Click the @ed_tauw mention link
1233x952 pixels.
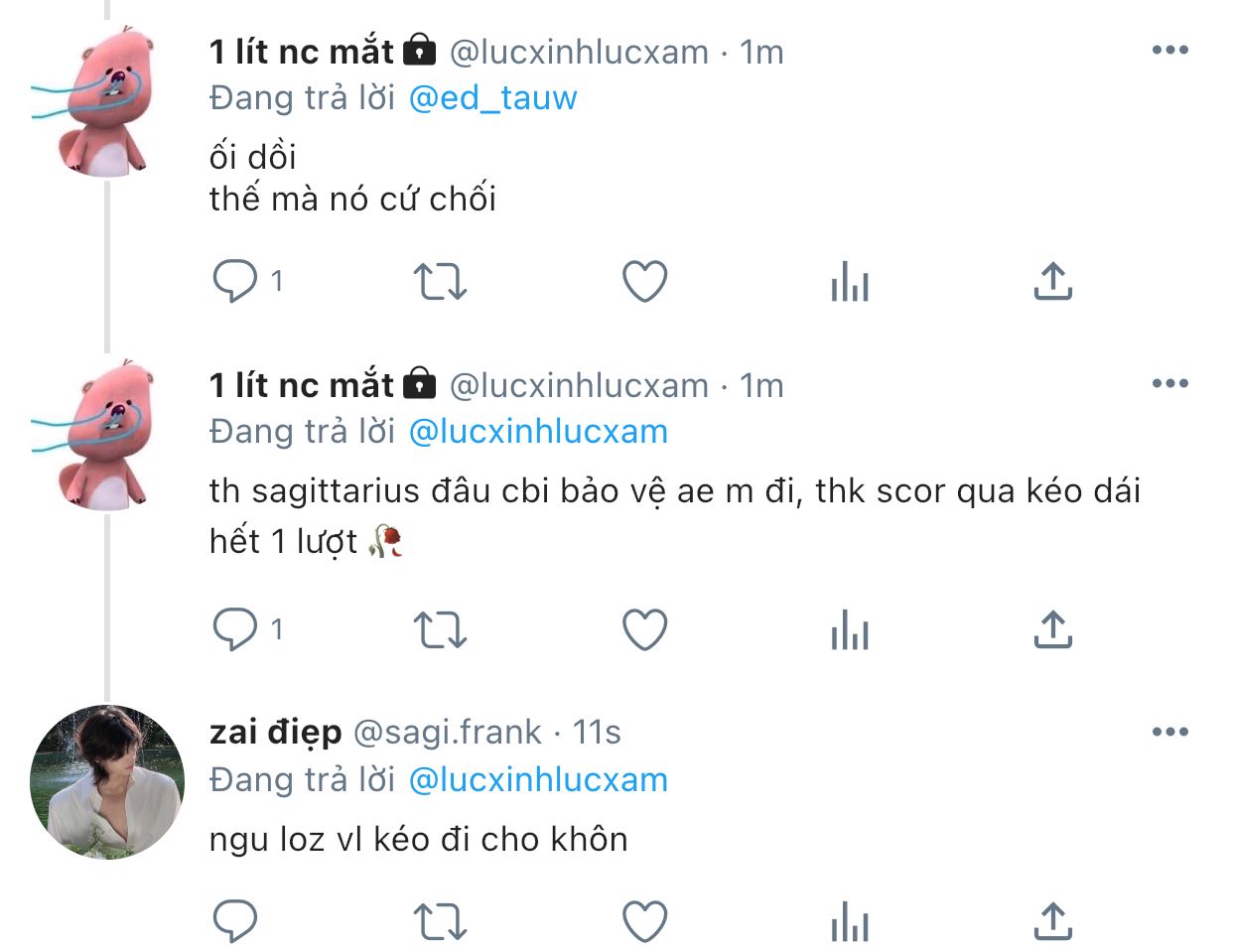coord(492,98)
